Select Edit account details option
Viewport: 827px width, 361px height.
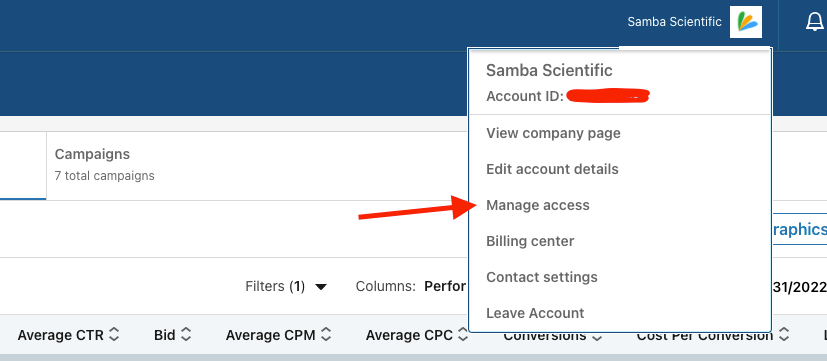(552, 169)
